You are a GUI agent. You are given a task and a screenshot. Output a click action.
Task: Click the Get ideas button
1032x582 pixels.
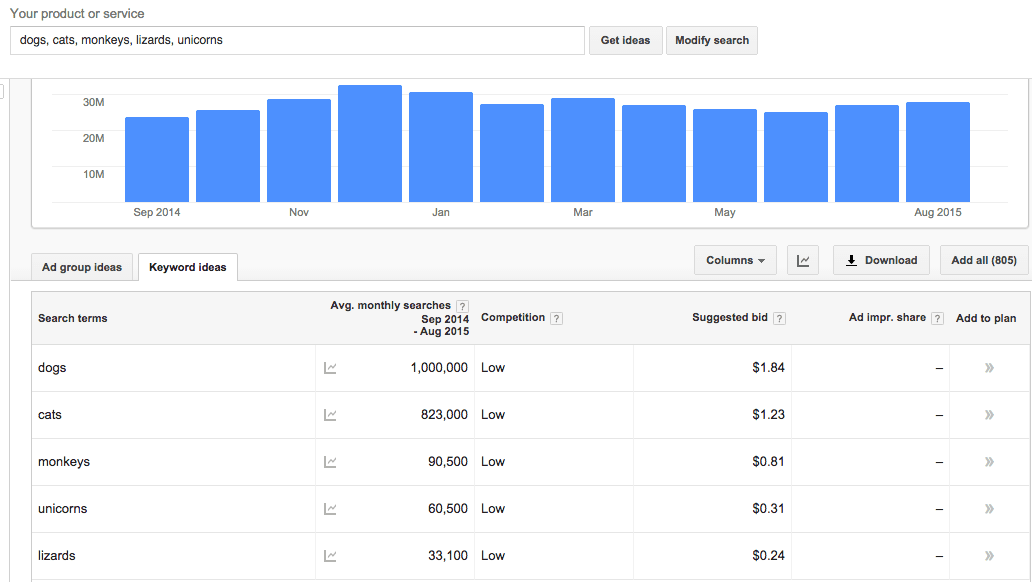click(x=625, y=40)
